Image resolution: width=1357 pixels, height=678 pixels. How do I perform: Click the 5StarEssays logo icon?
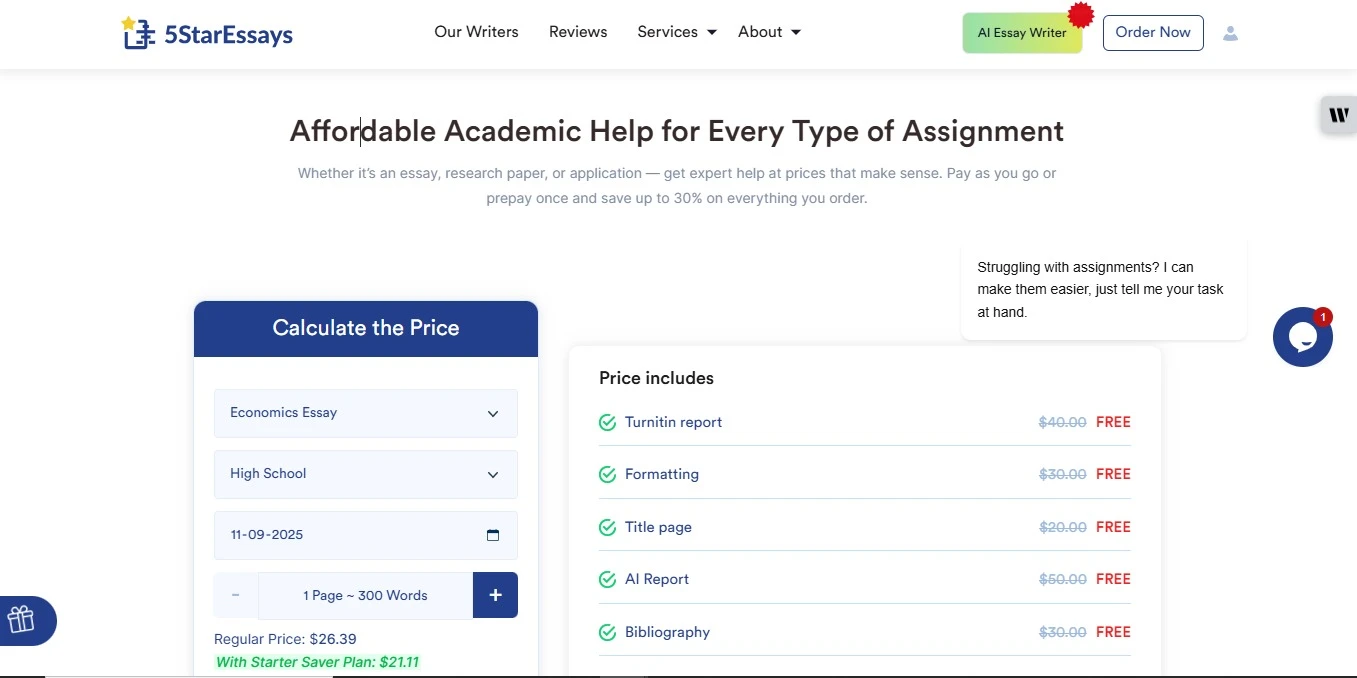(138, 33)
